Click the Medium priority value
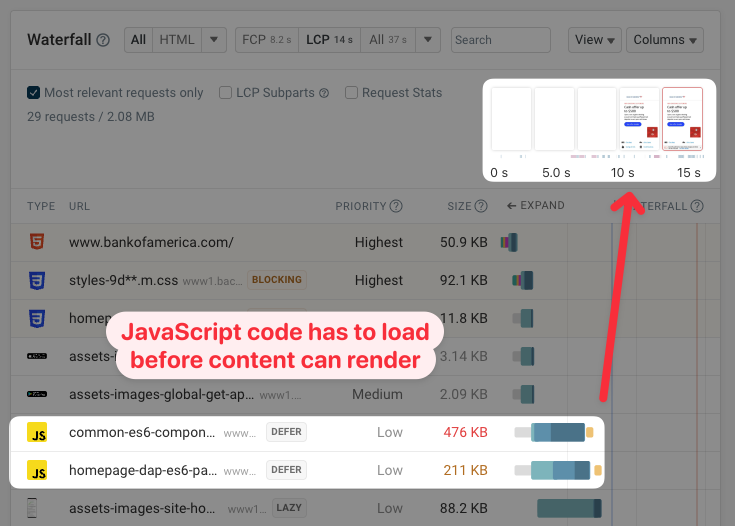The height and width of the screenshot is (526, 735). tap(377, 394)
